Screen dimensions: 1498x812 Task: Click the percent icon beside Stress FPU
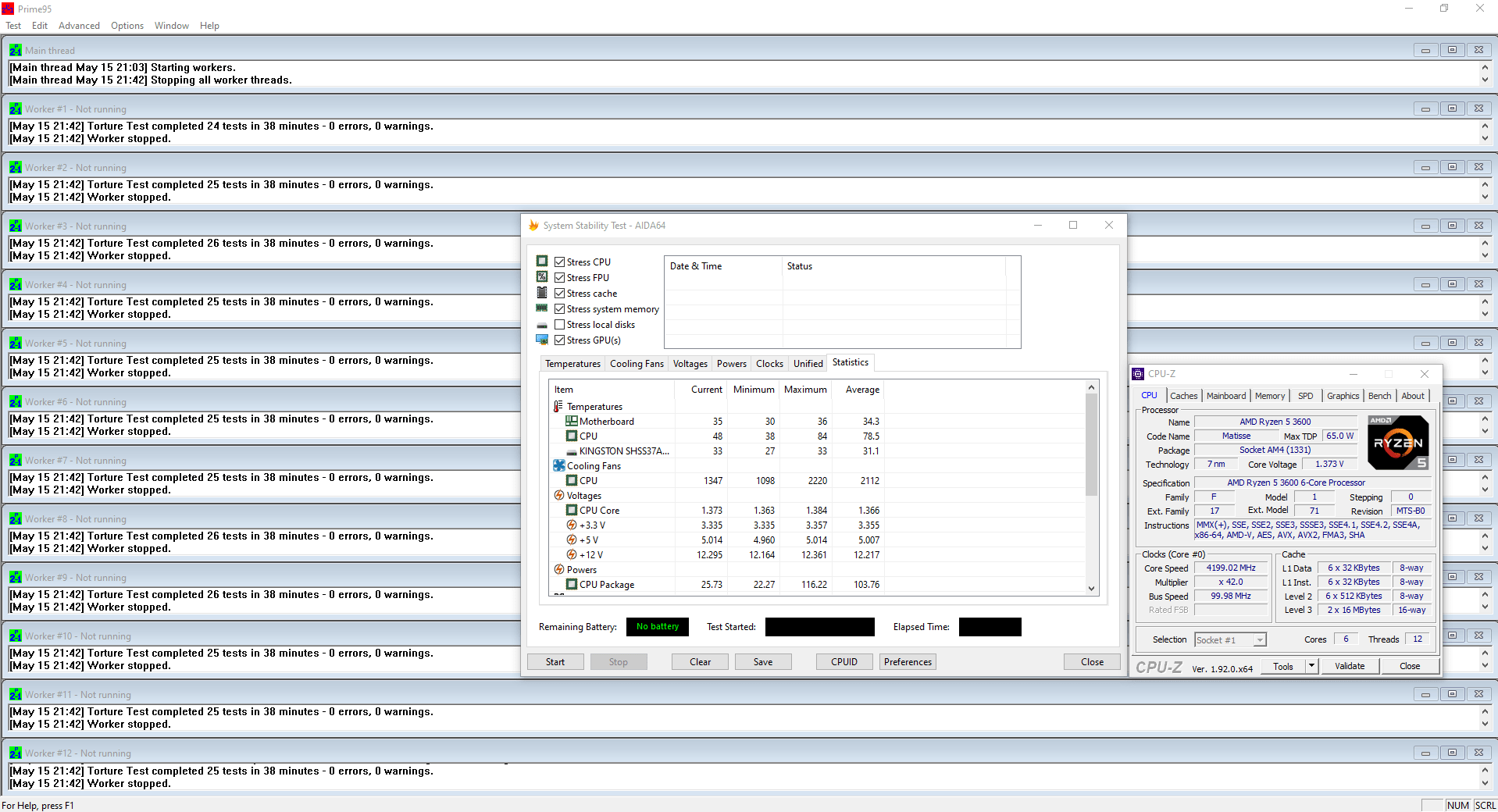542,277
